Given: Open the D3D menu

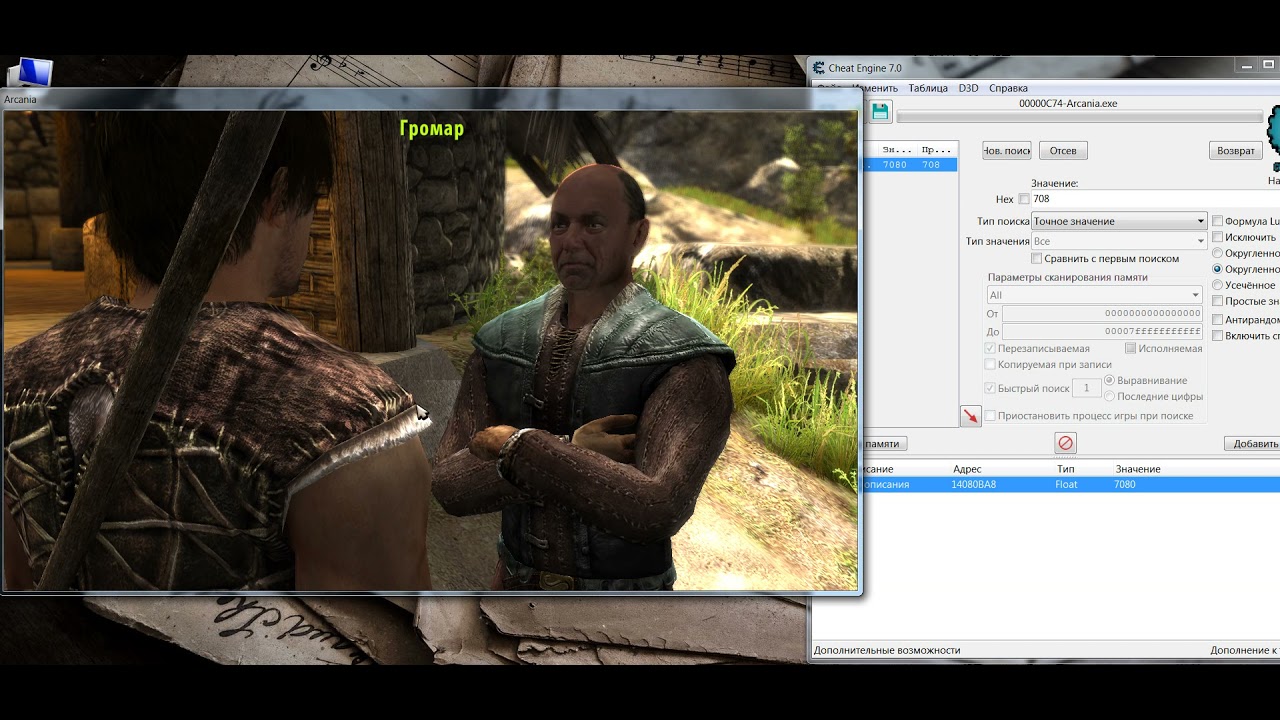Looking at the screenshot, I should click(968, 88).
